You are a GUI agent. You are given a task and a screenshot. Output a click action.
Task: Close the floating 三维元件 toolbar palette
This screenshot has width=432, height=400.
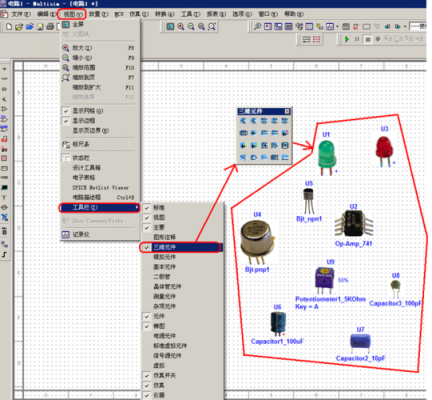click(x=287, y=111)
